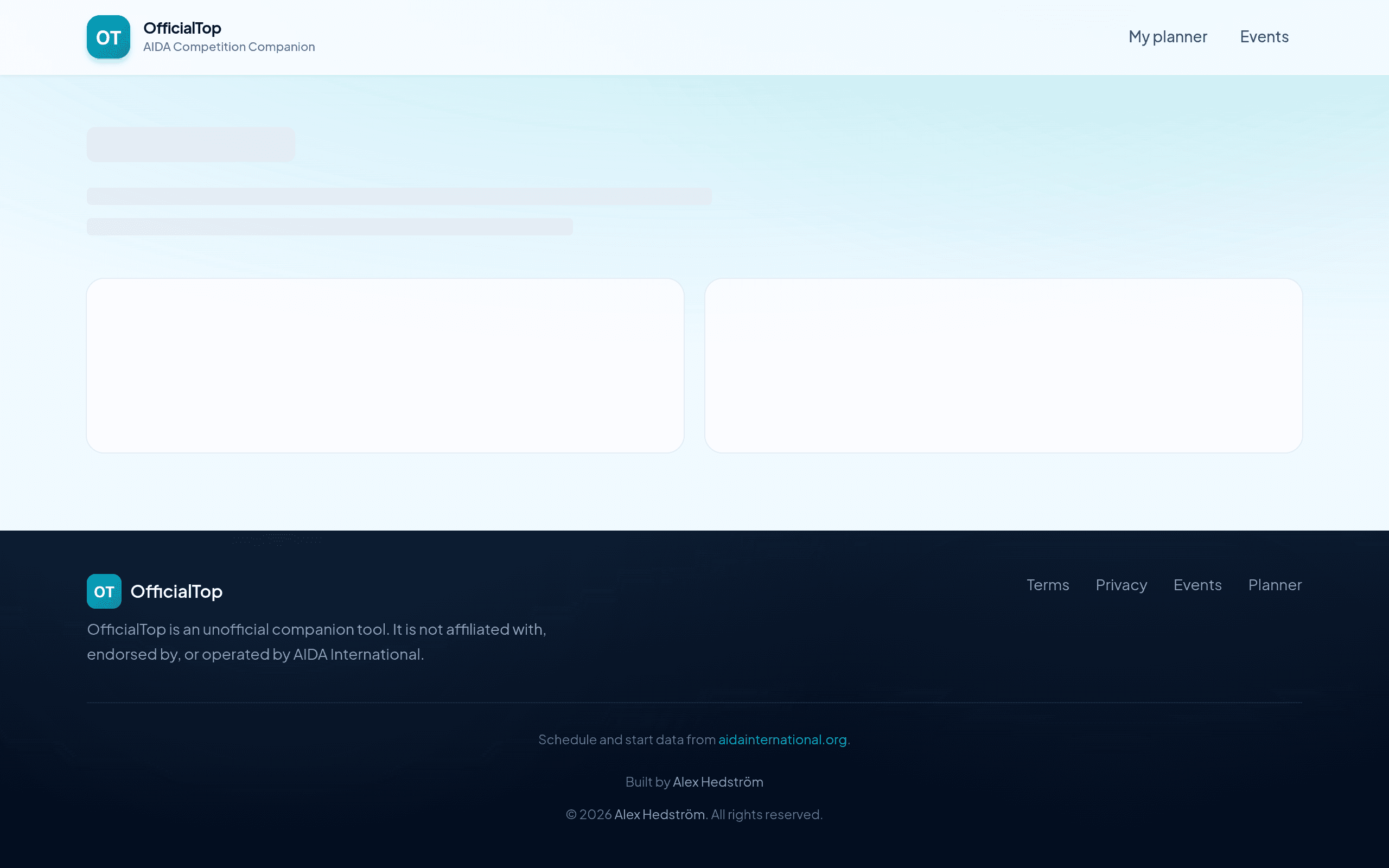Go to Events in the top navigation
The height and width of the screenshot is (868, 1389).
coord(1264,37)
